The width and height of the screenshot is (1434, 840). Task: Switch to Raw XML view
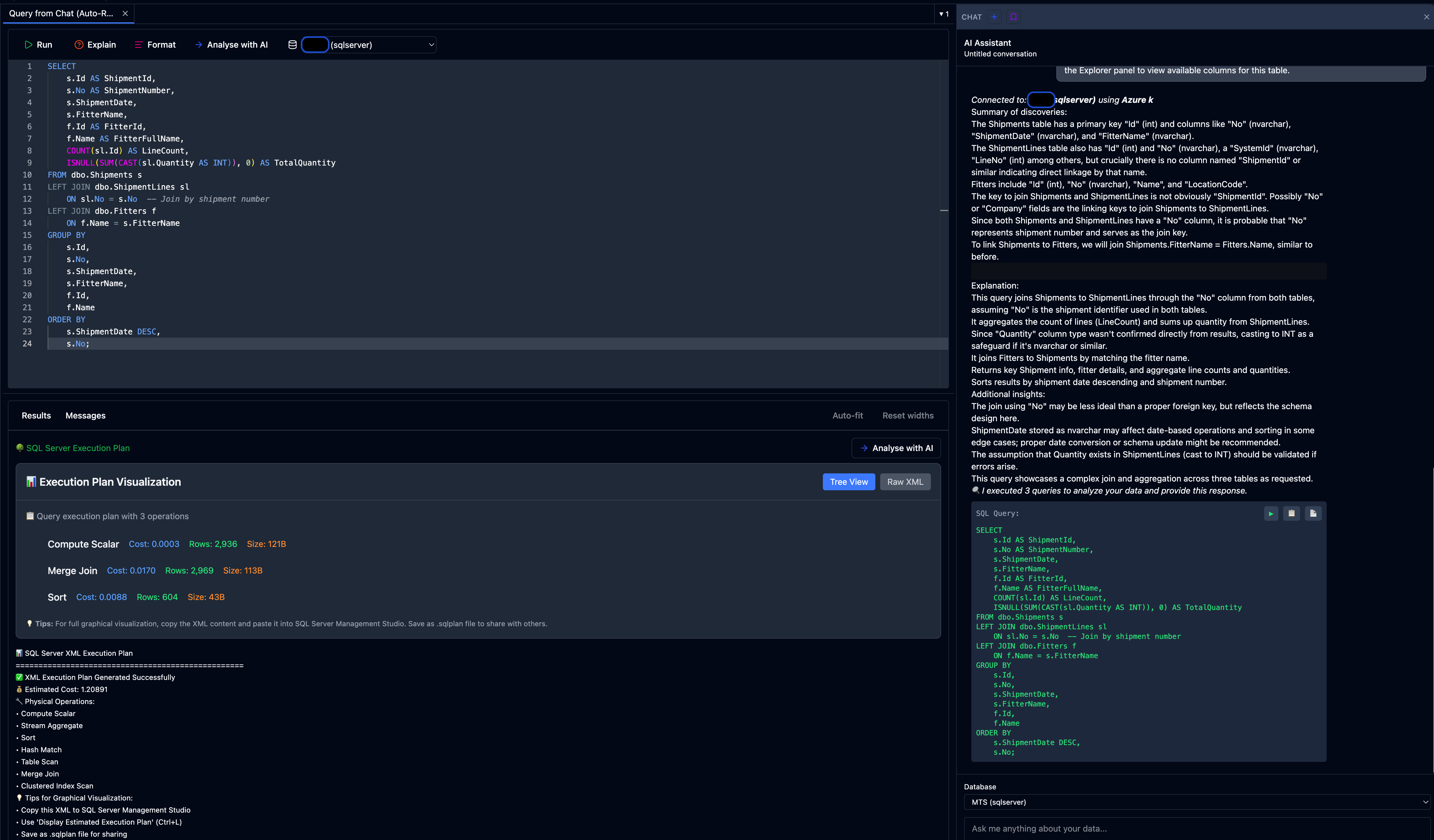[905, 482]
